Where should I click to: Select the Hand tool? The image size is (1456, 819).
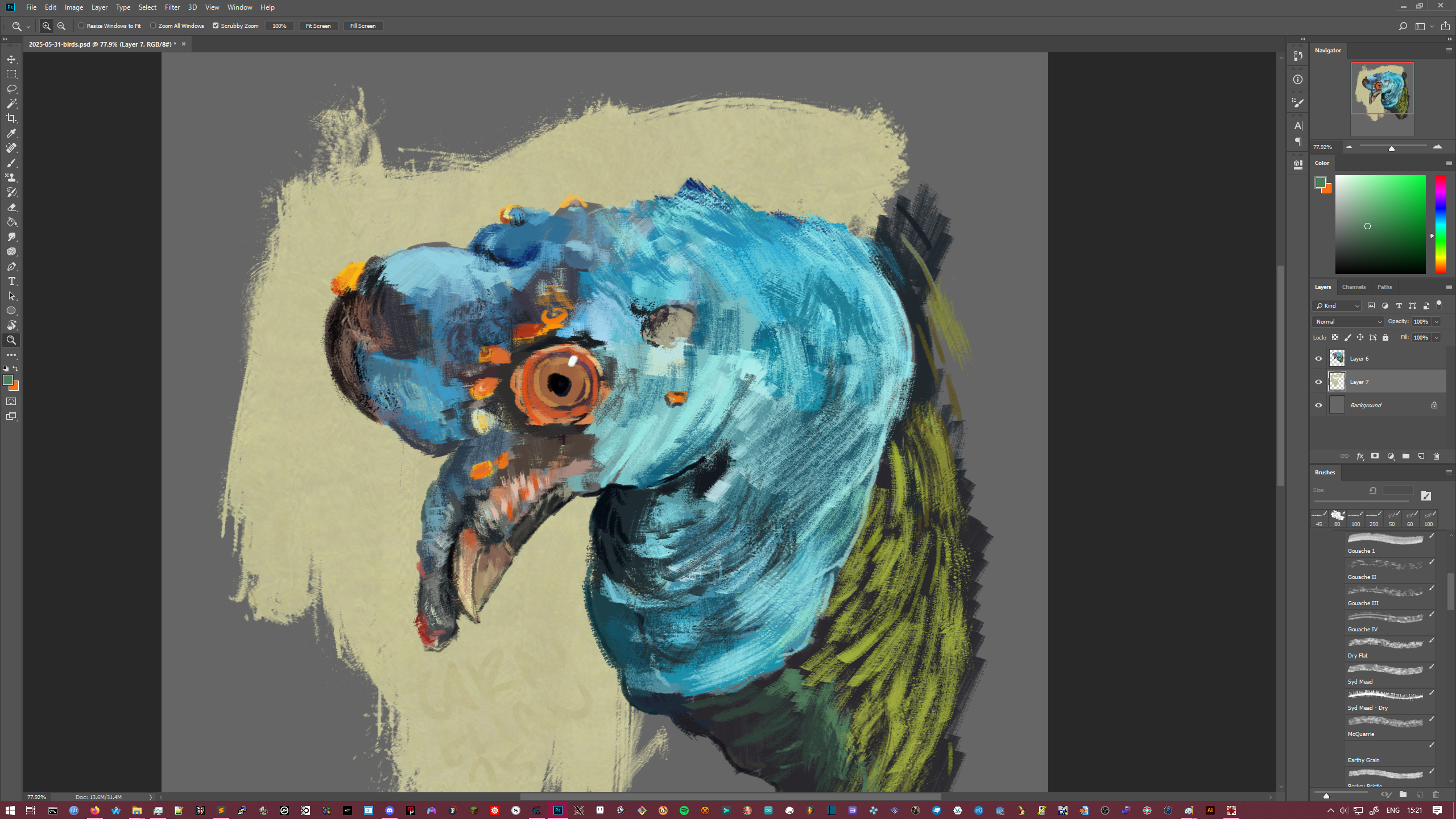click(x=11, y=325)
